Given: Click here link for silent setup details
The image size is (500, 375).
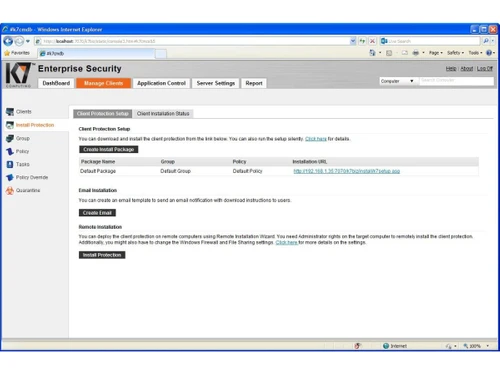Looking at the screenshot, I should point(316,139).
